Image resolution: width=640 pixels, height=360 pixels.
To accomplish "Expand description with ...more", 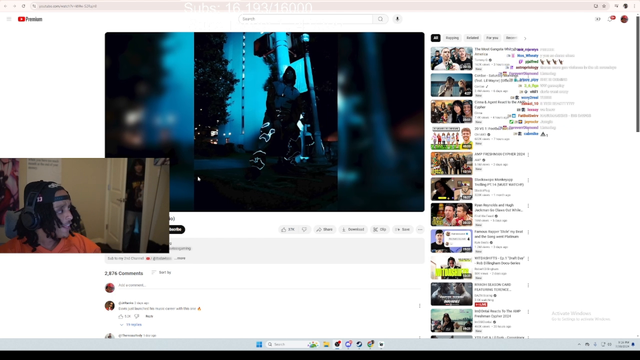I will (x=180, y=258).
